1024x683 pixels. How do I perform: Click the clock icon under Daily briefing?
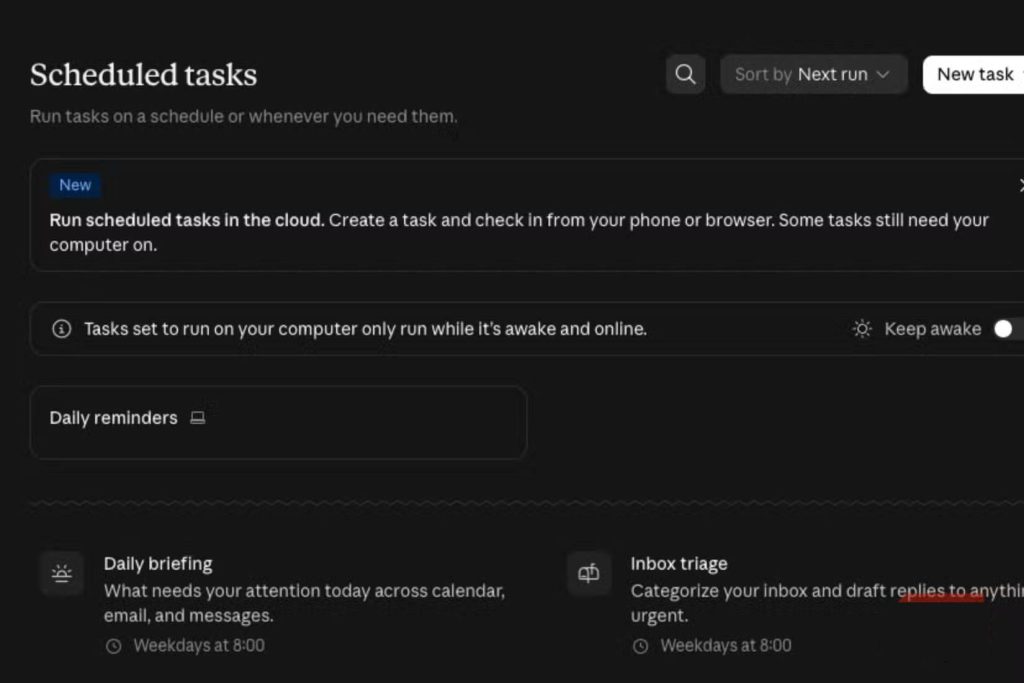pos(114,646)
